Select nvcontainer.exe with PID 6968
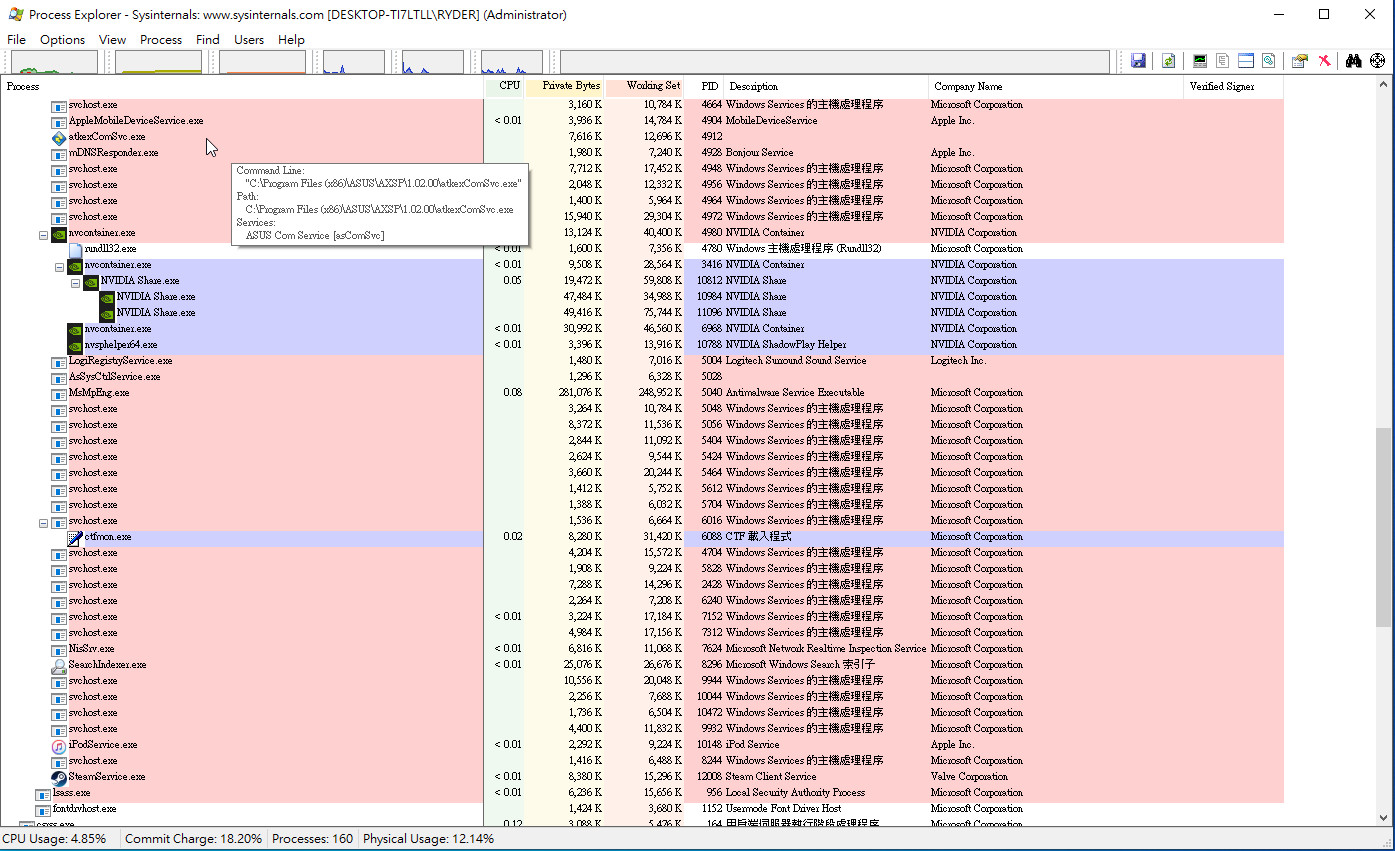 (641, 329)
